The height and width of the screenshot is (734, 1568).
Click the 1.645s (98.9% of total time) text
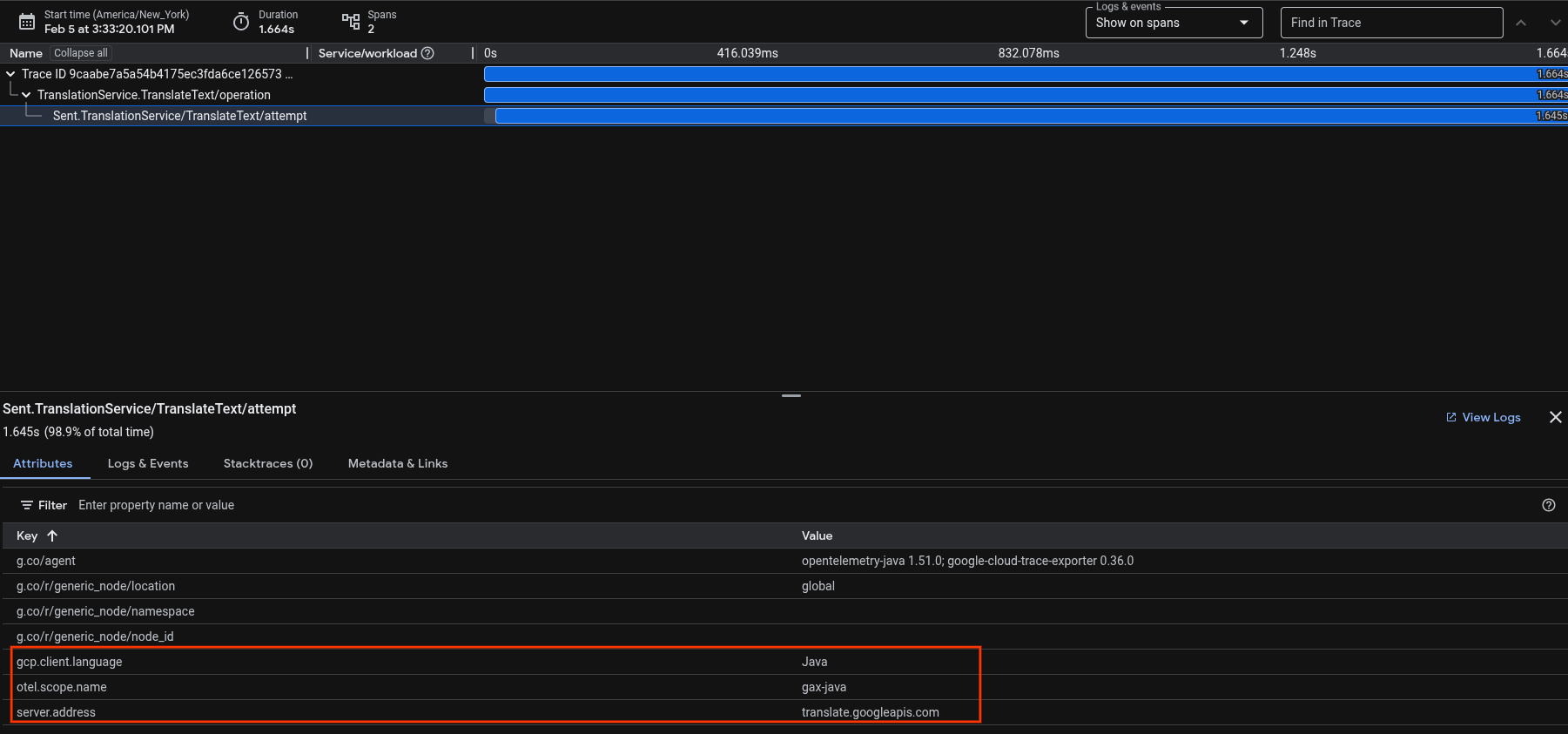tap(78, 432)
